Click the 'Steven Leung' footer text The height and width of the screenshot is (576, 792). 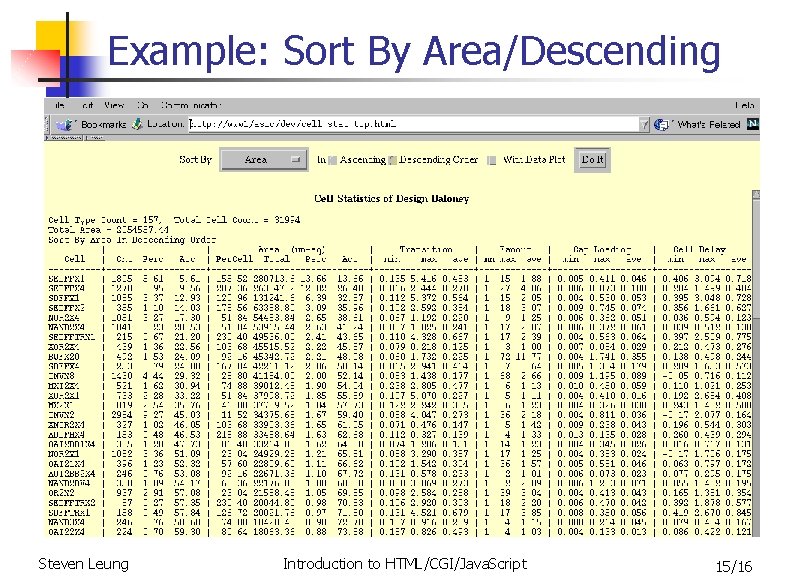[x=83, y=564]
